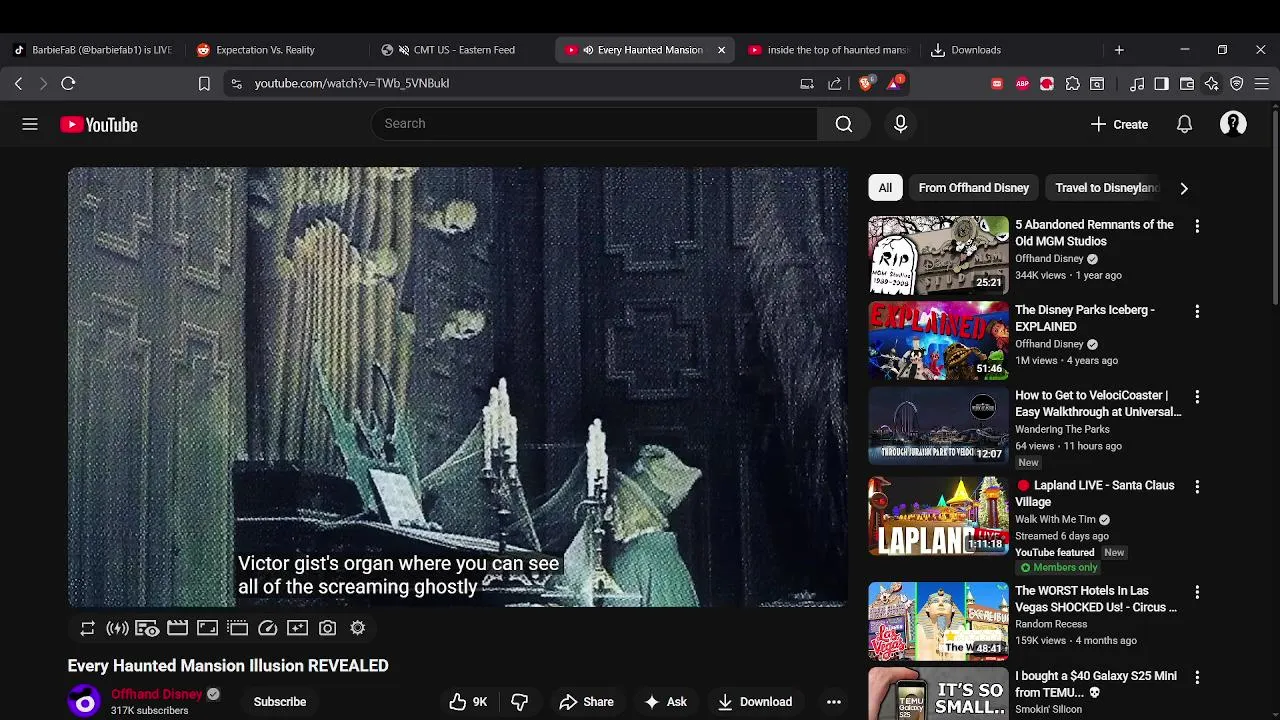Click the ABP extension icon
Image resolution: width=1280 pixels, height=720 pixels.
point(1022,84)
